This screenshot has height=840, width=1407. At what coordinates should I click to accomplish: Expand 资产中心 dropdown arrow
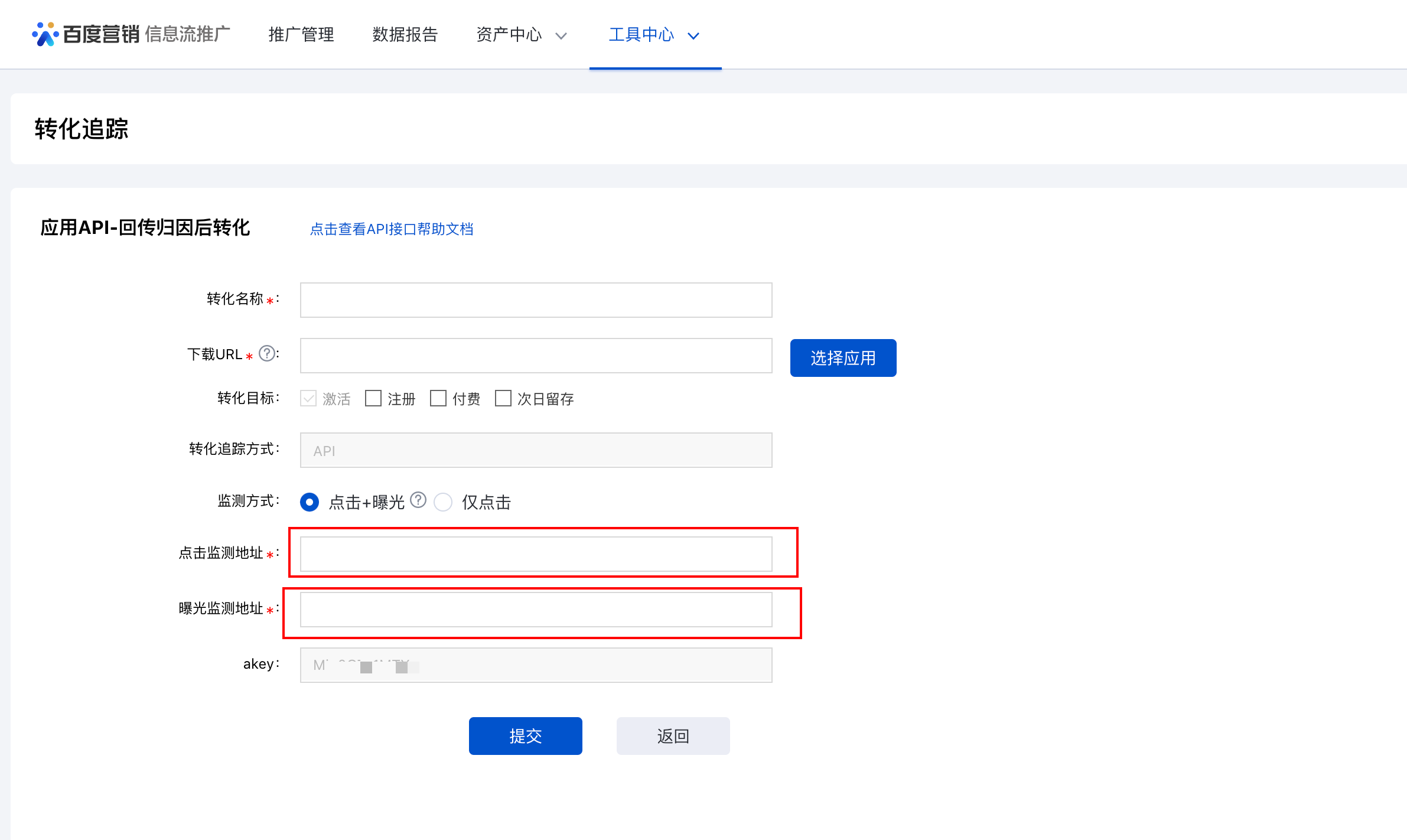561,36
